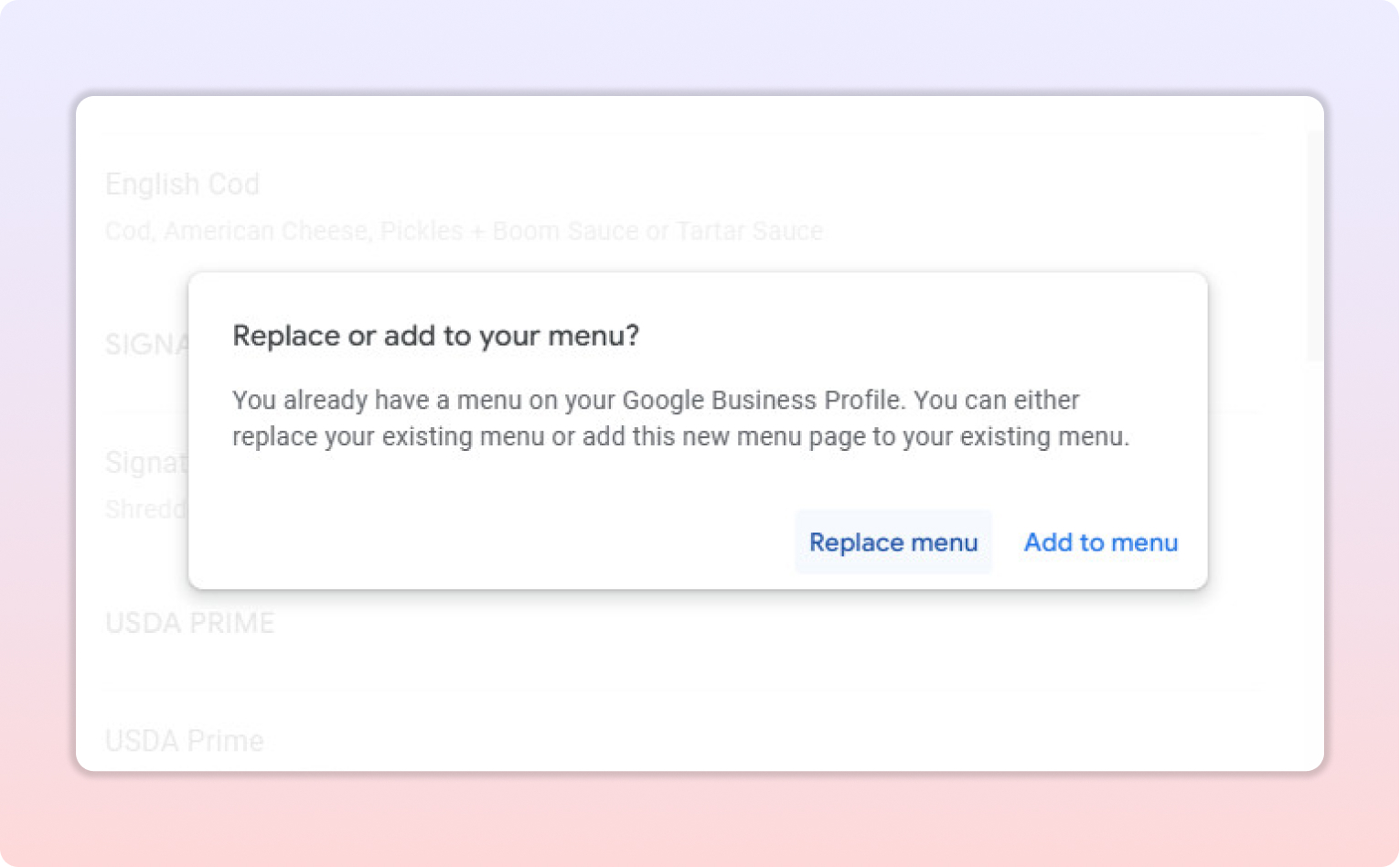Click the dialog title "Replace or add to your menu?"
The image size is (1400, 867).
coord(435,336)
